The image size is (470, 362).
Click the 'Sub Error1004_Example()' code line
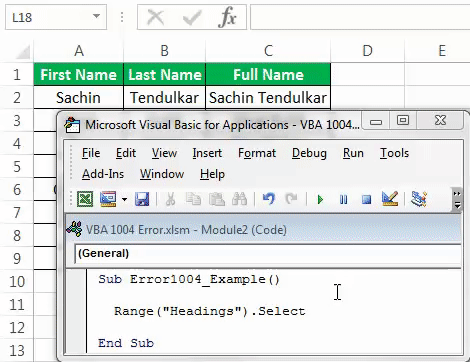[189, 279]
